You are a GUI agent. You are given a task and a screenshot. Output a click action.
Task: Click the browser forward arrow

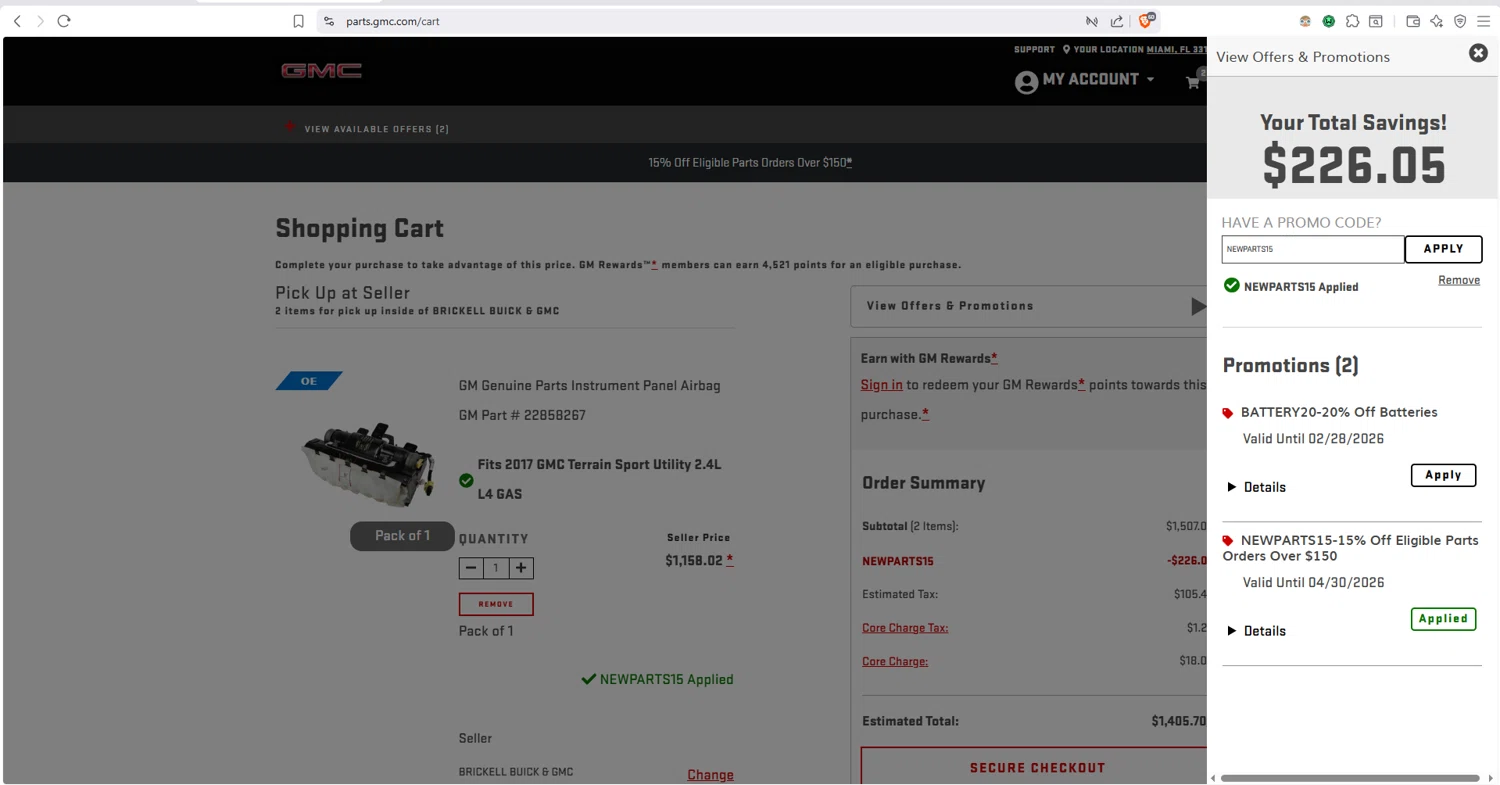coord(40,21)
